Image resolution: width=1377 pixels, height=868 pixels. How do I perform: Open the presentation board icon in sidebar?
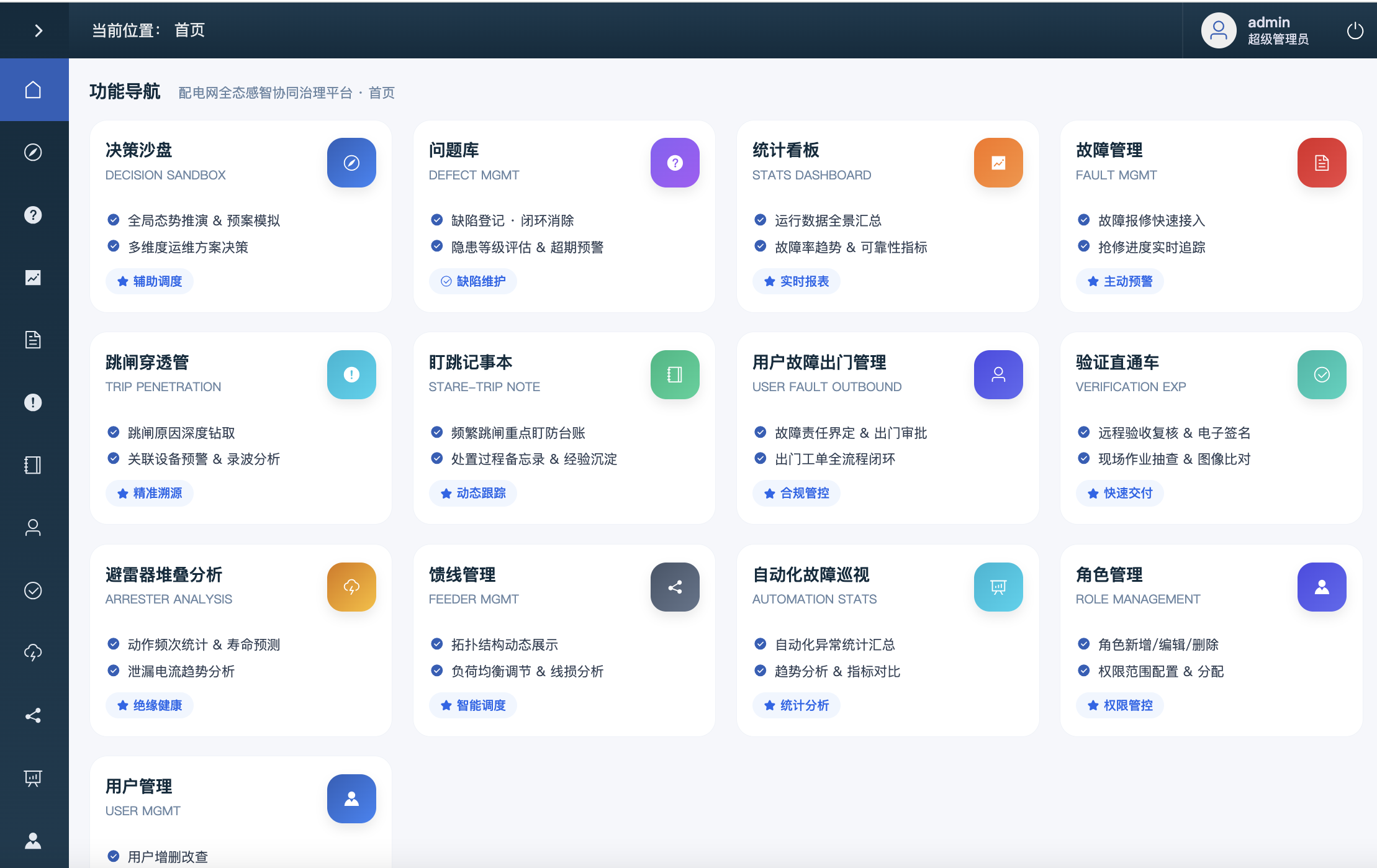33,778
